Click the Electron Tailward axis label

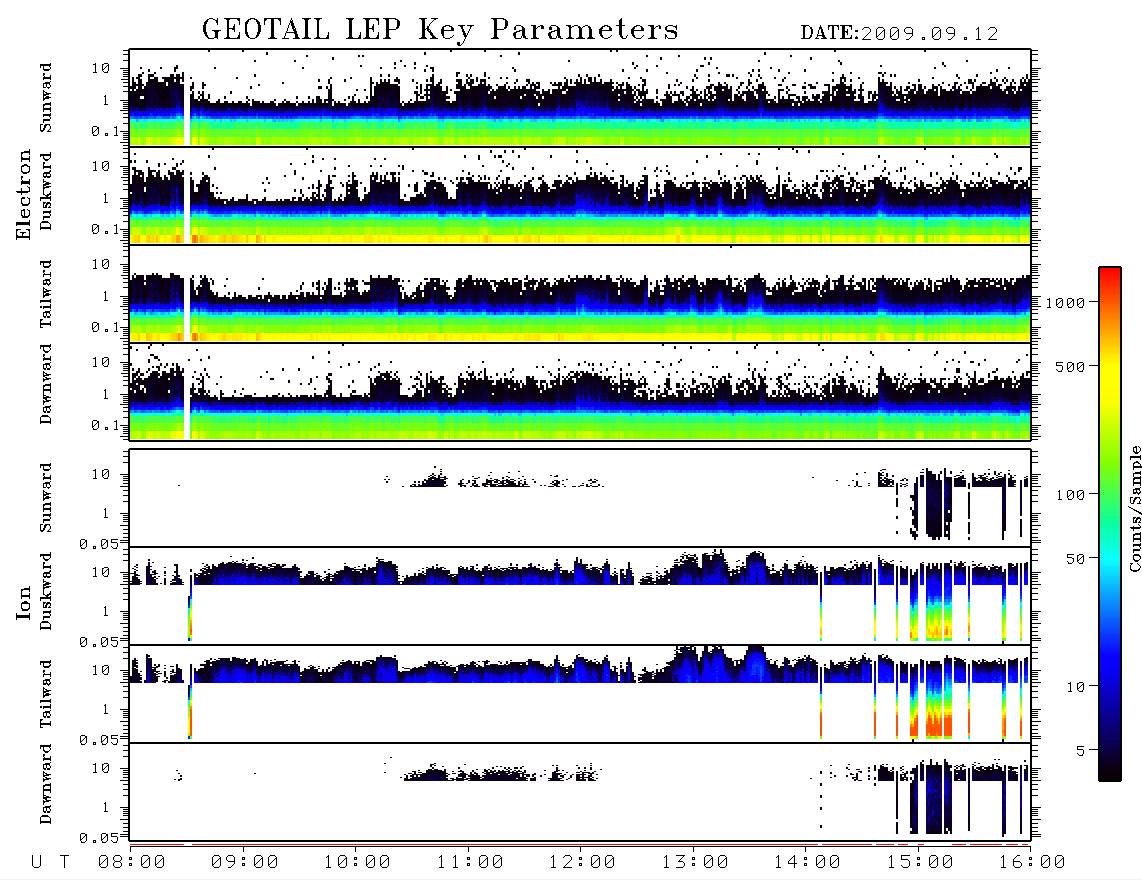[x=46, y=294]
